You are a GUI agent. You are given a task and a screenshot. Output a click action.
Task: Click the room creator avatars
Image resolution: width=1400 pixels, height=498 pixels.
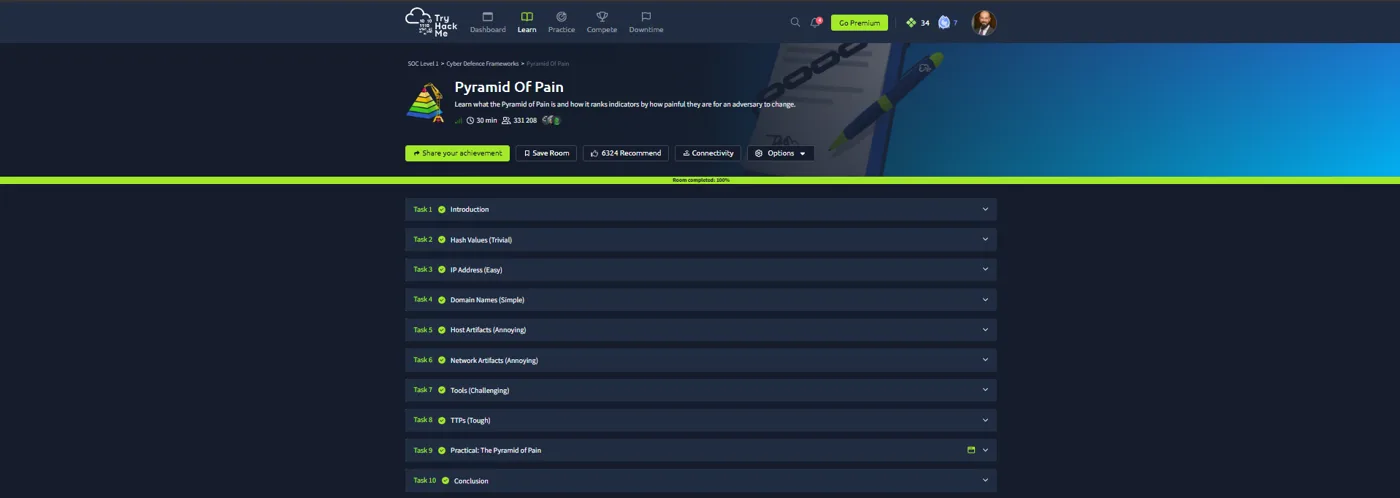[x=552, y=120]
